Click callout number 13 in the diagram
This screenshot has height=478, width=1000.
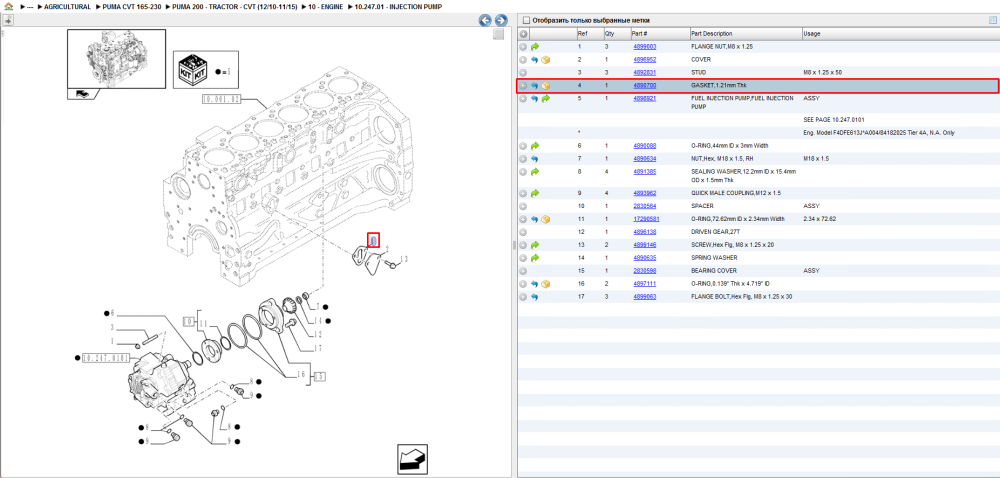(404, 259)
